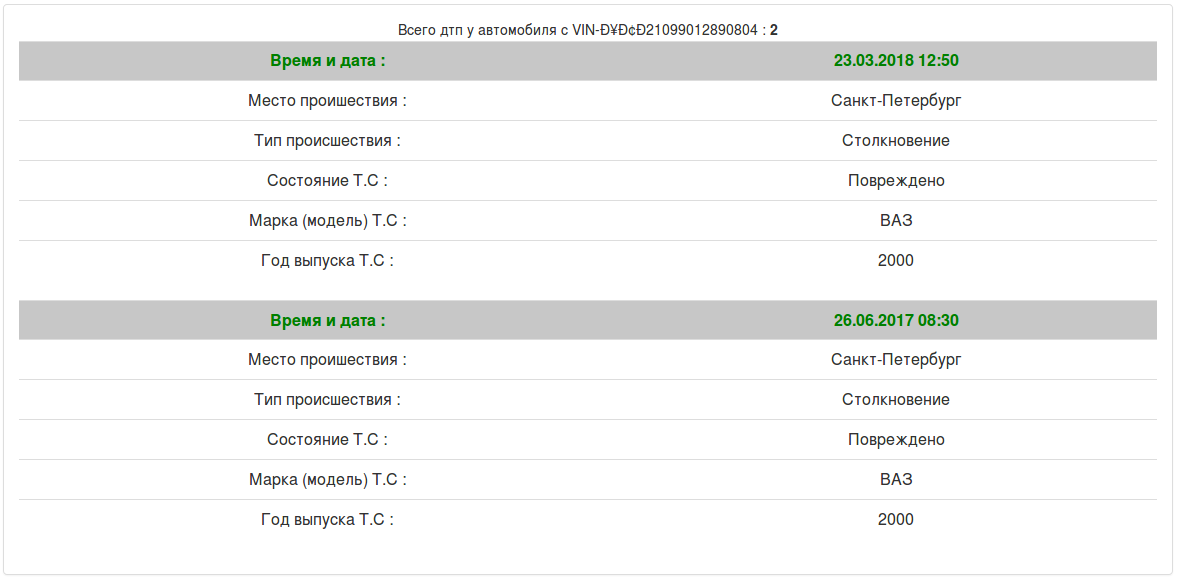Click 'Повреждено' status in the second record
This screenshot has width=1179, height=579.
pyautogui.click(x=896, y=439)
